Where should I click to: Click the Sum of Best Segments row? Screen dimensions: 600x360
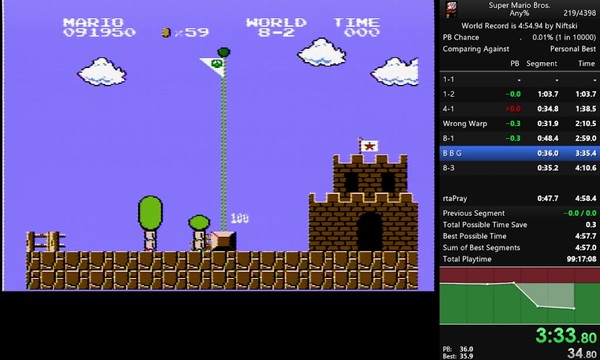(x=520, y=248)
